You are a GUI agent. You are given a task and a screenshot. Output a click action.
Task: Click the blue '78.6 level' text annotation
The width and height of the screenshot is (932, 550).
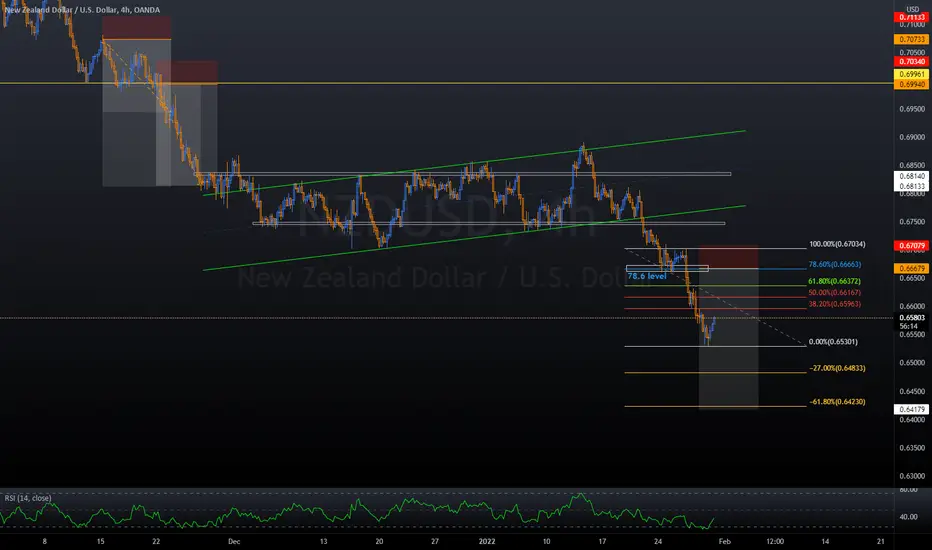click(647, 276)
